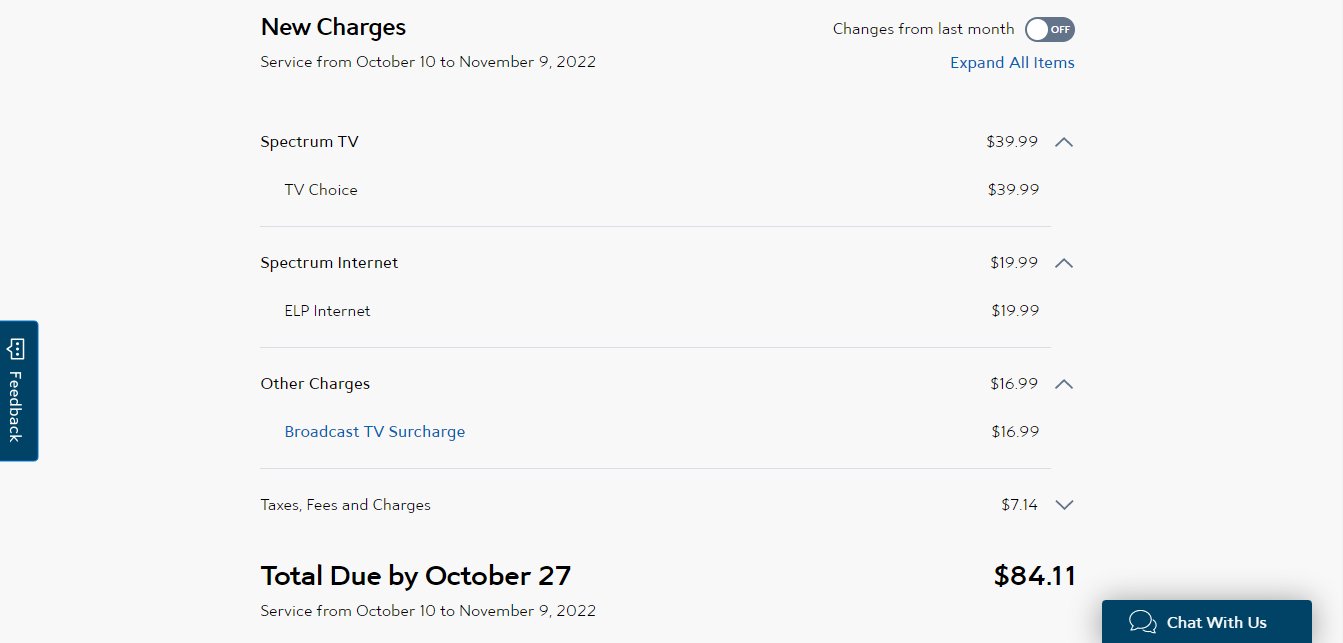Click the Spectrum Internet row label

click(329, 263)
